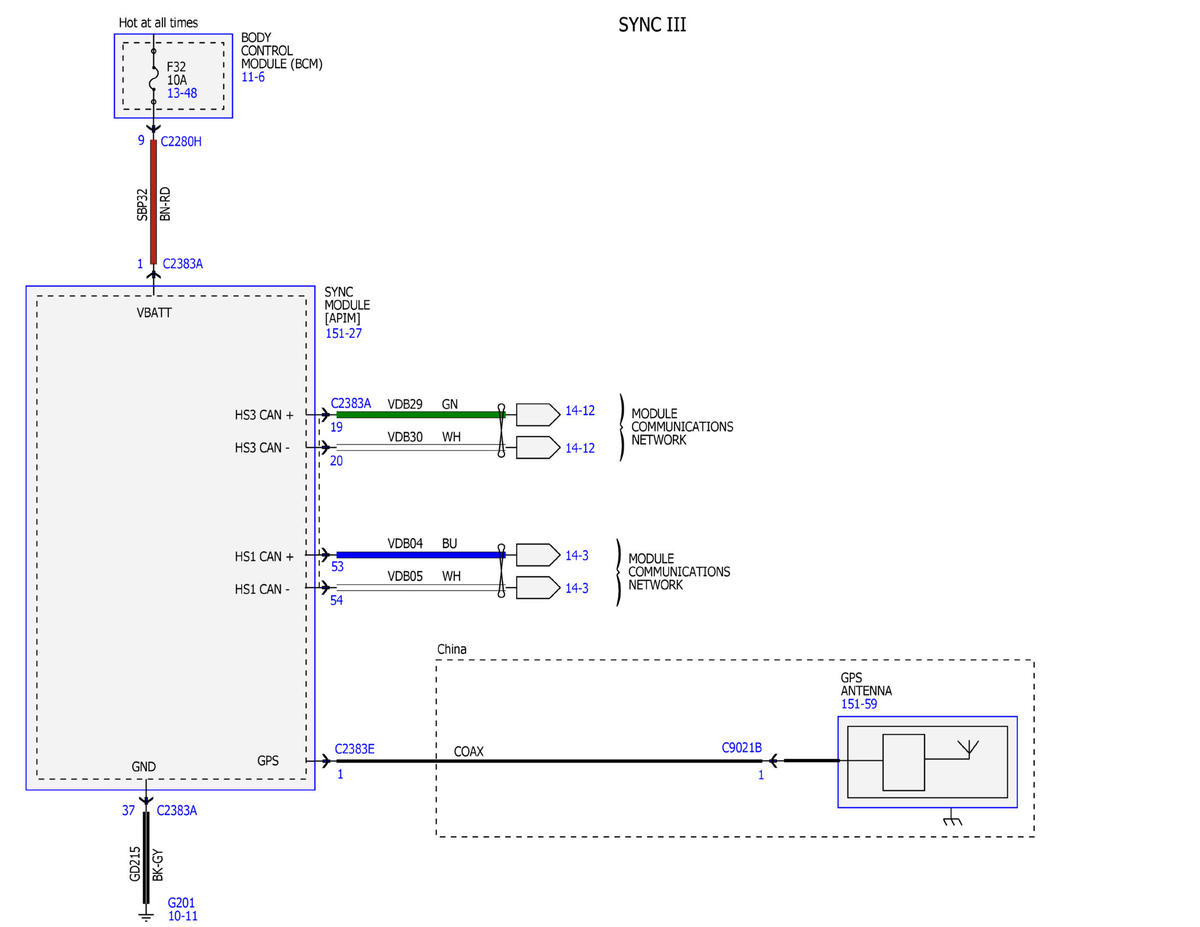
Task: Open the 13-48 fuse page reference
Action: pyautogui.click(x=183, y=93)
